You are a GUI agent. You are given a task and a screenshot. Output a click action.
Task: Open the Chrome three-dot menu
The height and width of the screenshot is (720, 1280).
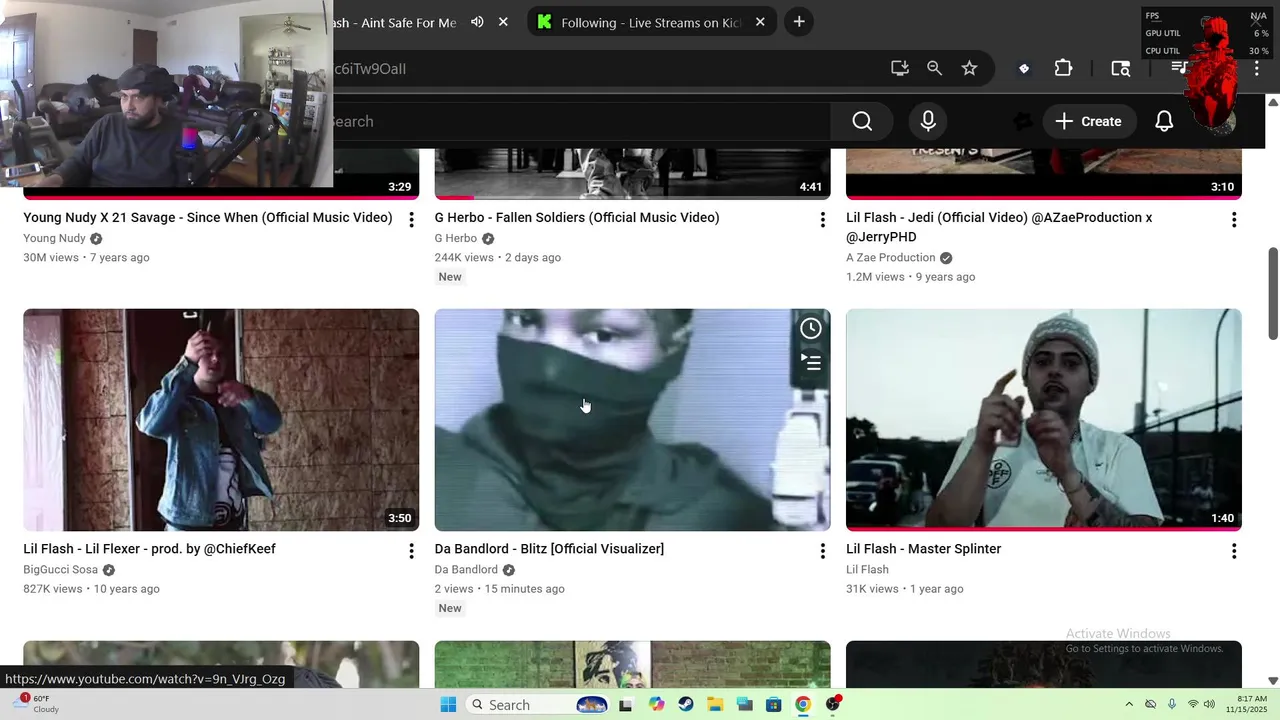point(1257,68)
